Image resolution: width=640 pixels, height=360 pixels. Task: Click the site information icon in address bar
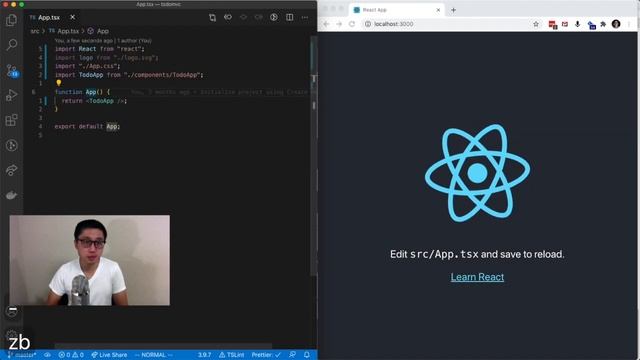coord(368,24)
